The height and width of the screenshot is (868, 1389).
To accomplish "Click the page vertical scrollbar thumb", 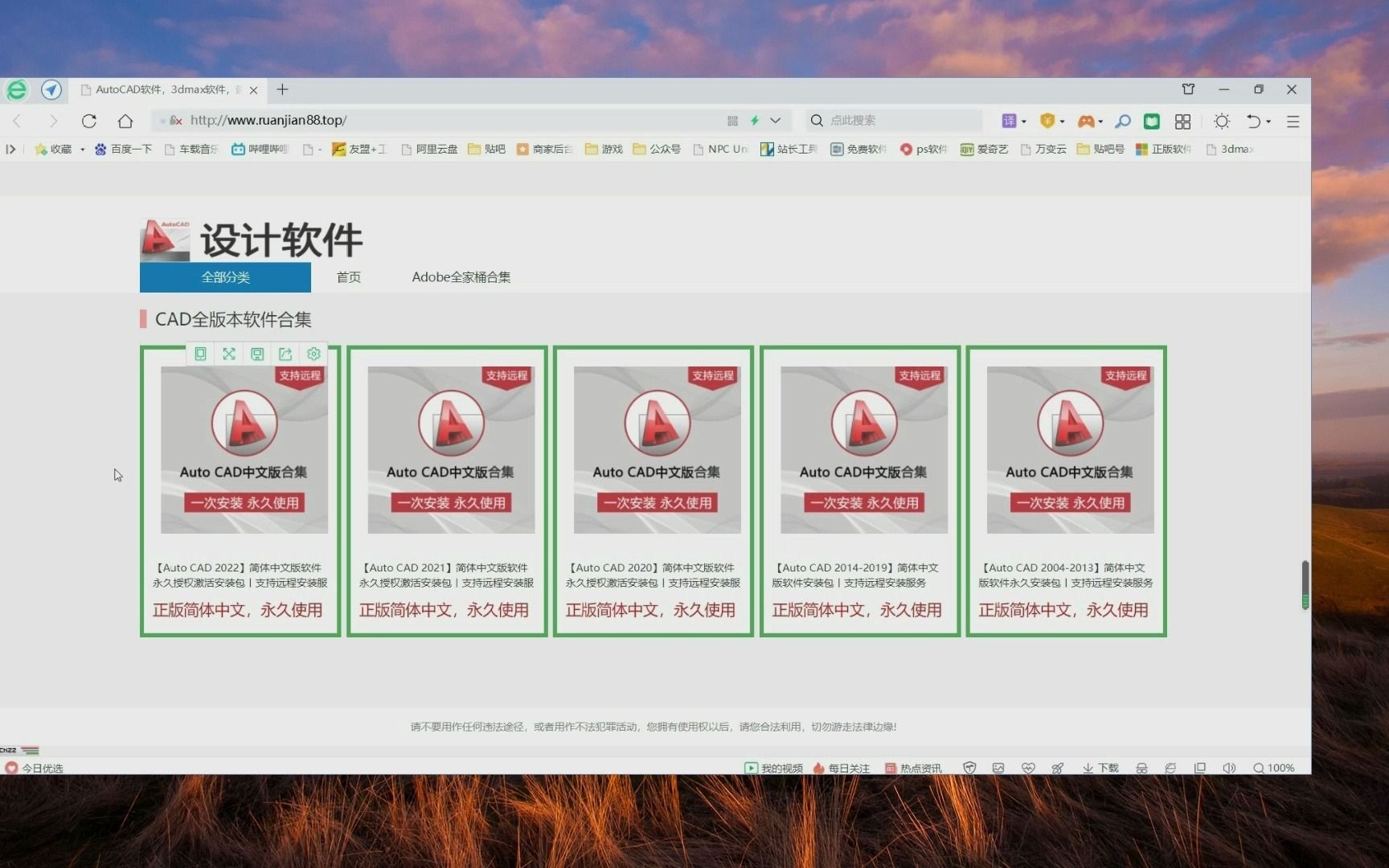I will pos(1305,584).
